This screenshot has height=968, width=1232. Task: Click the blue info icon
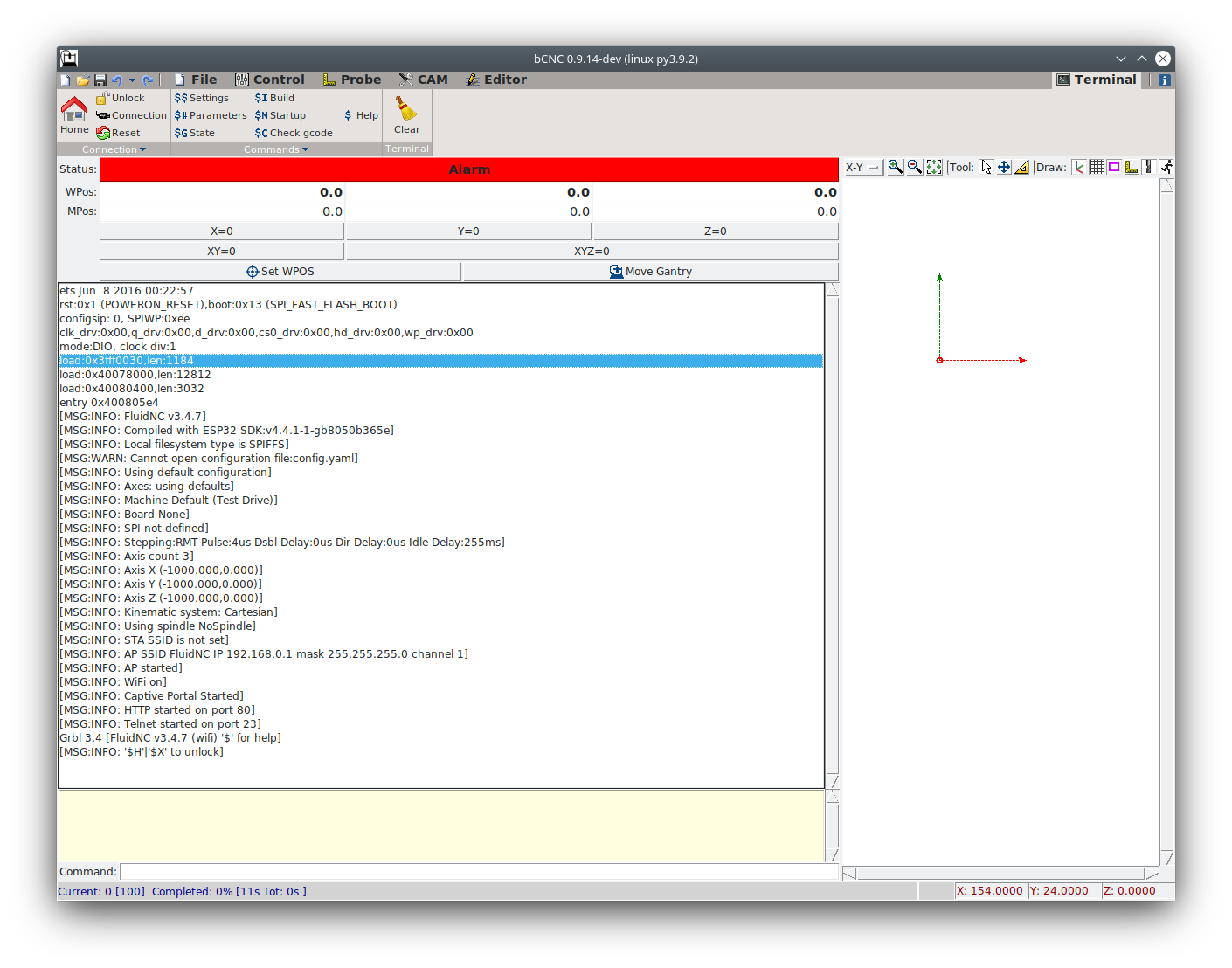[1164, 80]
